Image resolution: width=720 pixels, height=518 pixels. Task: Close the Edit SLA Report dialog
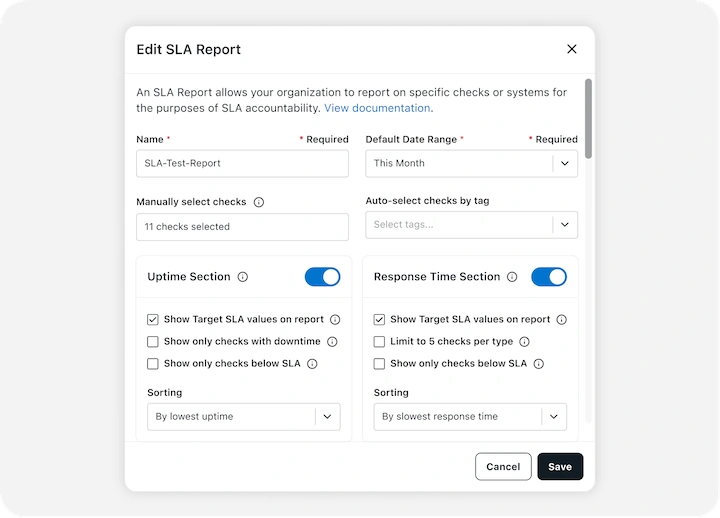[572, 49]
